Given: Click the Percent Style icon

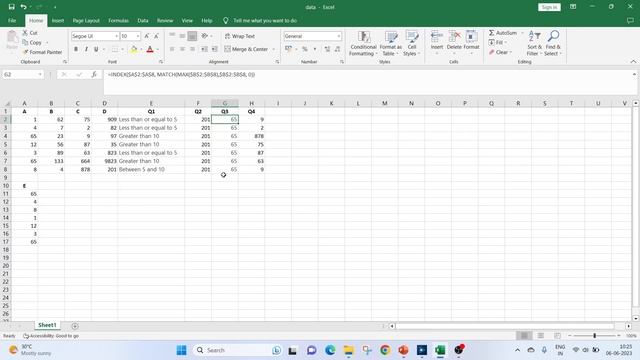Looking at the screenshot, I should tap(304, 49).
